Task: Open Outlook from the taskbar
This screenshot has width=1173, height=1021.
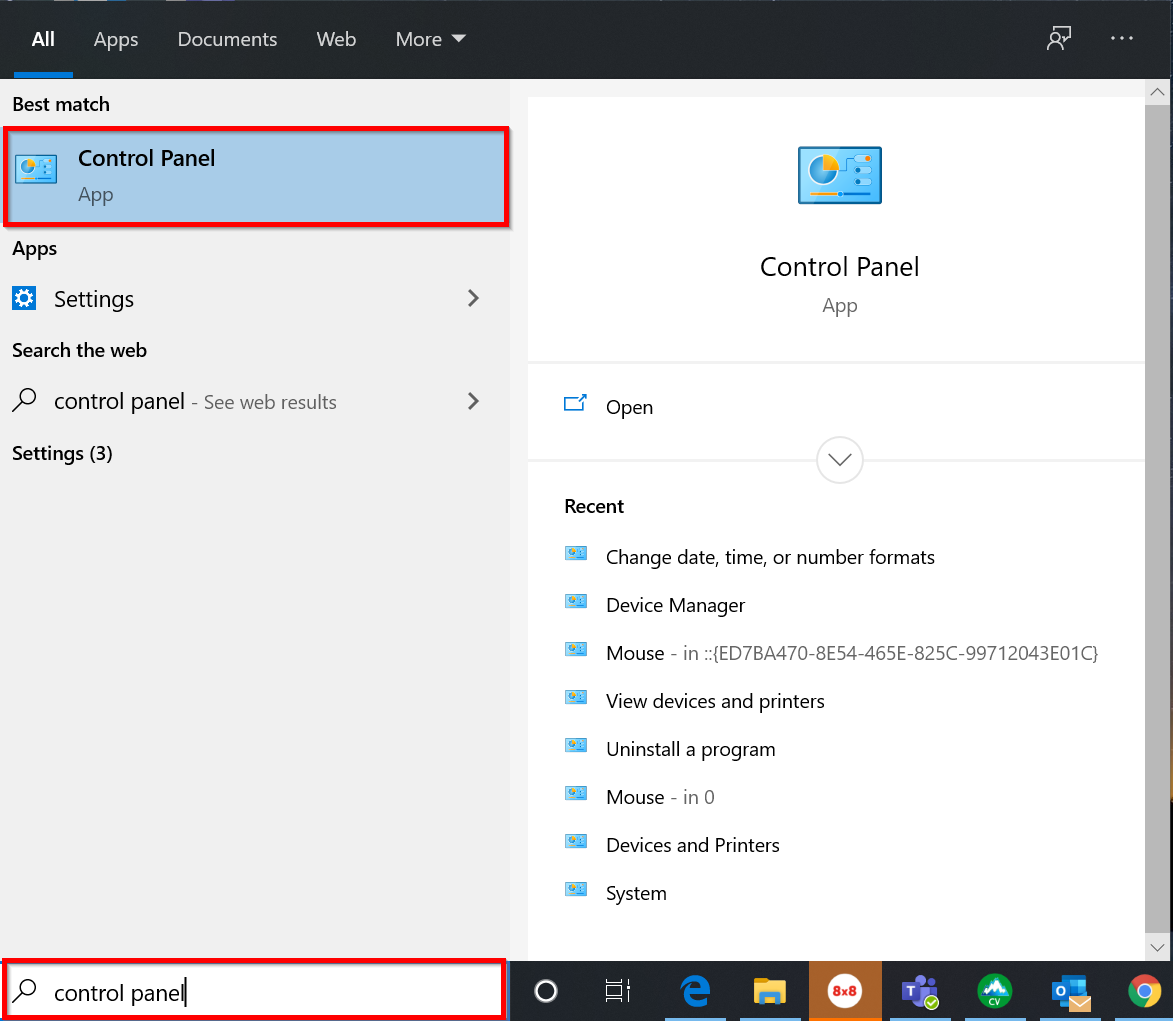Action: (1071, 993)
